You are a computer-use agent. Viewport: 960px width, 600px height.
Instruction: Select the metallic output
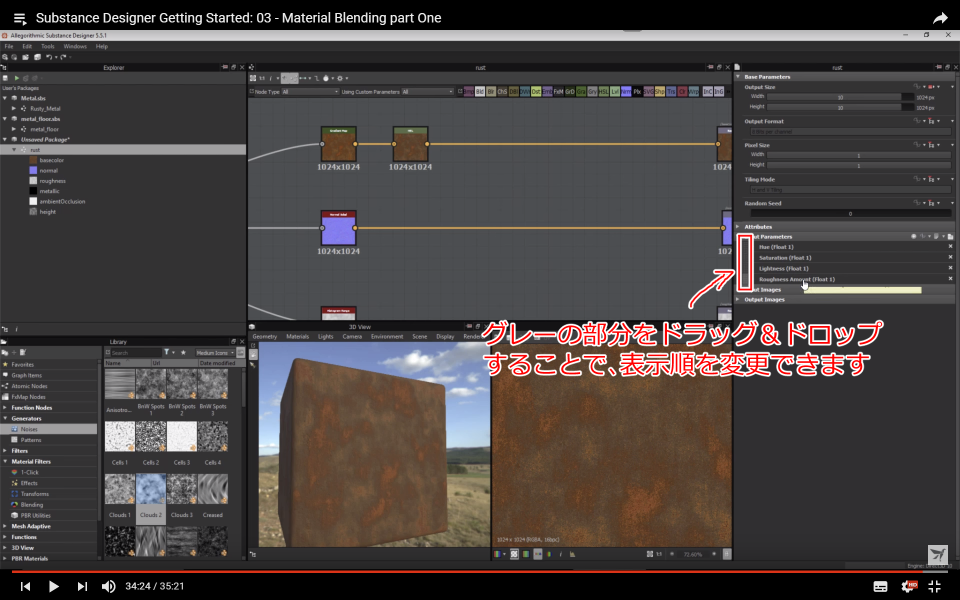click(x=49, y=191)
